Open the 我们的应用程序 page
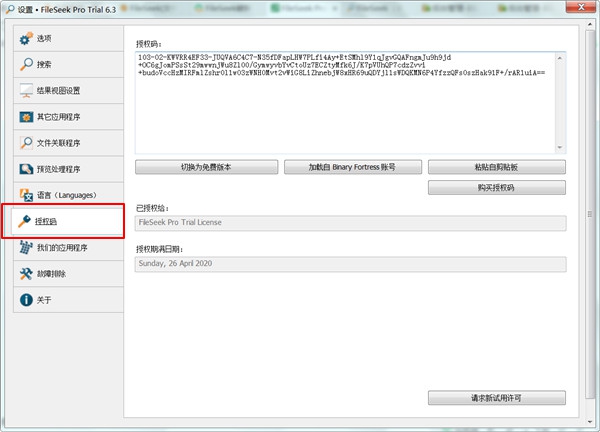This screenshot has height=432, width=600. pyautogui.click(x=68, y=248)
